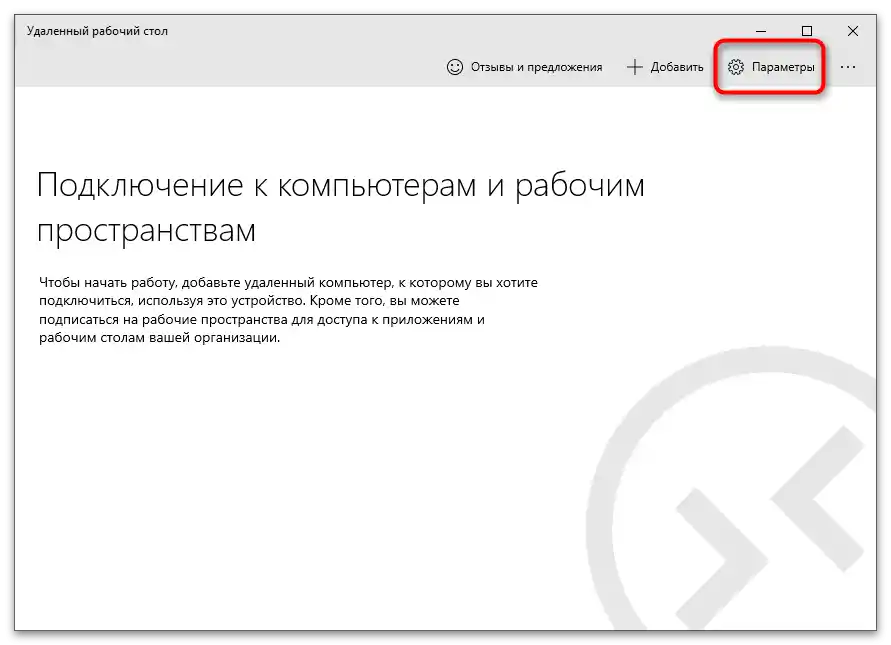Open Отзывы и предложения feedback
The height and width of the screenshot is (645, 891).
click(524, 67)
